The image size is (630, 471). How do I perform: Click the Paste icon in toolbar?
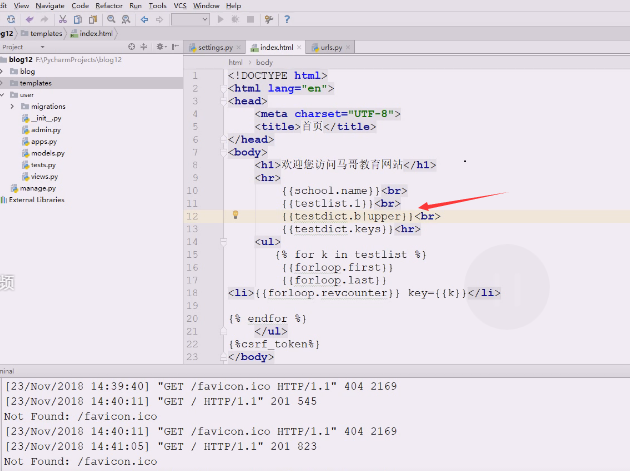point(93,19)
